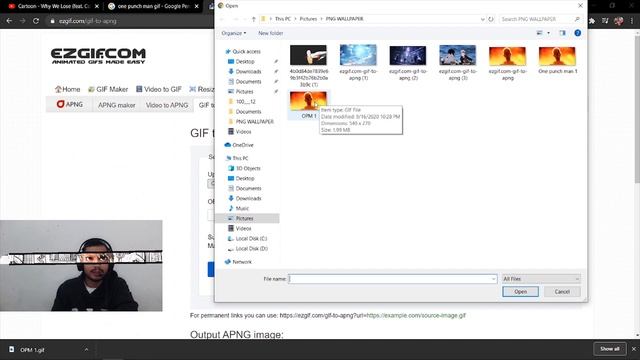This screenshot has height=360, width=640.
Task: Select Quick access in the navigation tree
Action: [x=246, y=51]
